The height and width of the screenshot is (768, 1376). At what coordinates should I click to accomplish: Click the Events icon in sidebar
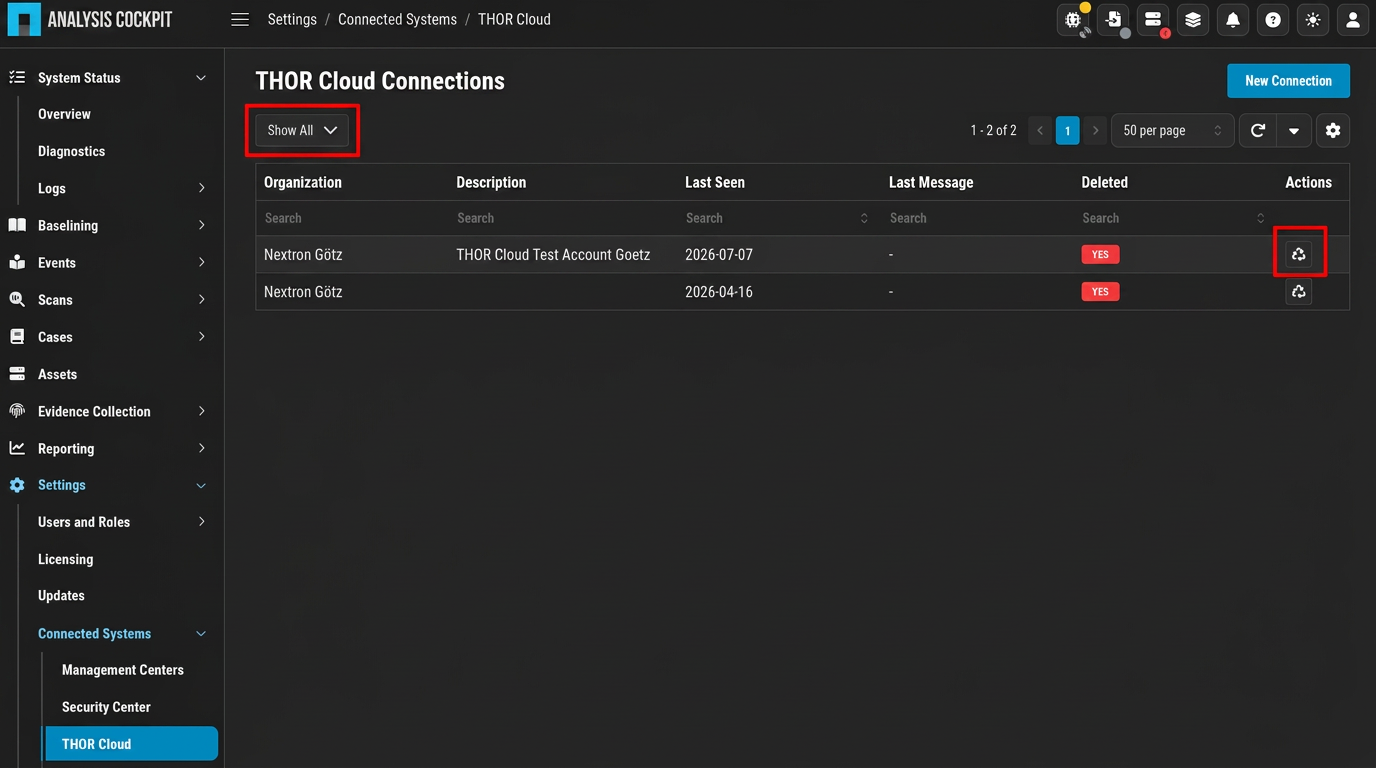[17, 263]
